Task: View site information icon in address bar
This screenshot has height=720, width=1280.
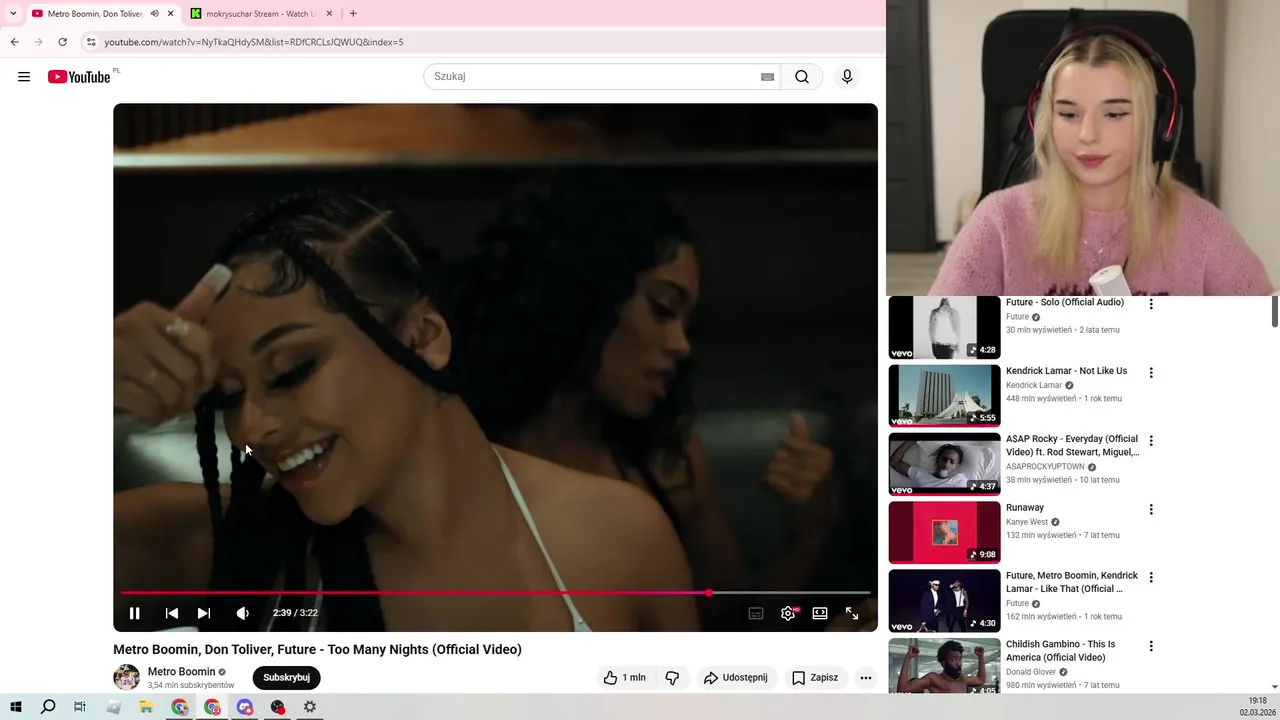Action: tap(91, 42)
